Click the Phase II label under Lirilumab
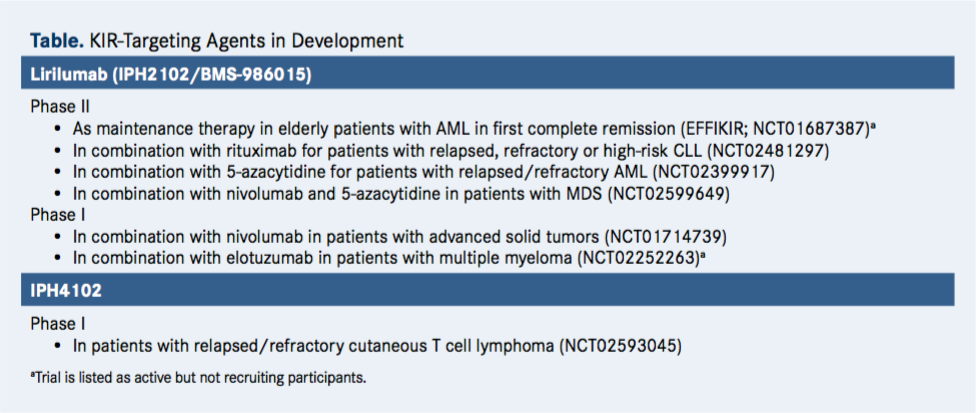 [x=60, y=107]
